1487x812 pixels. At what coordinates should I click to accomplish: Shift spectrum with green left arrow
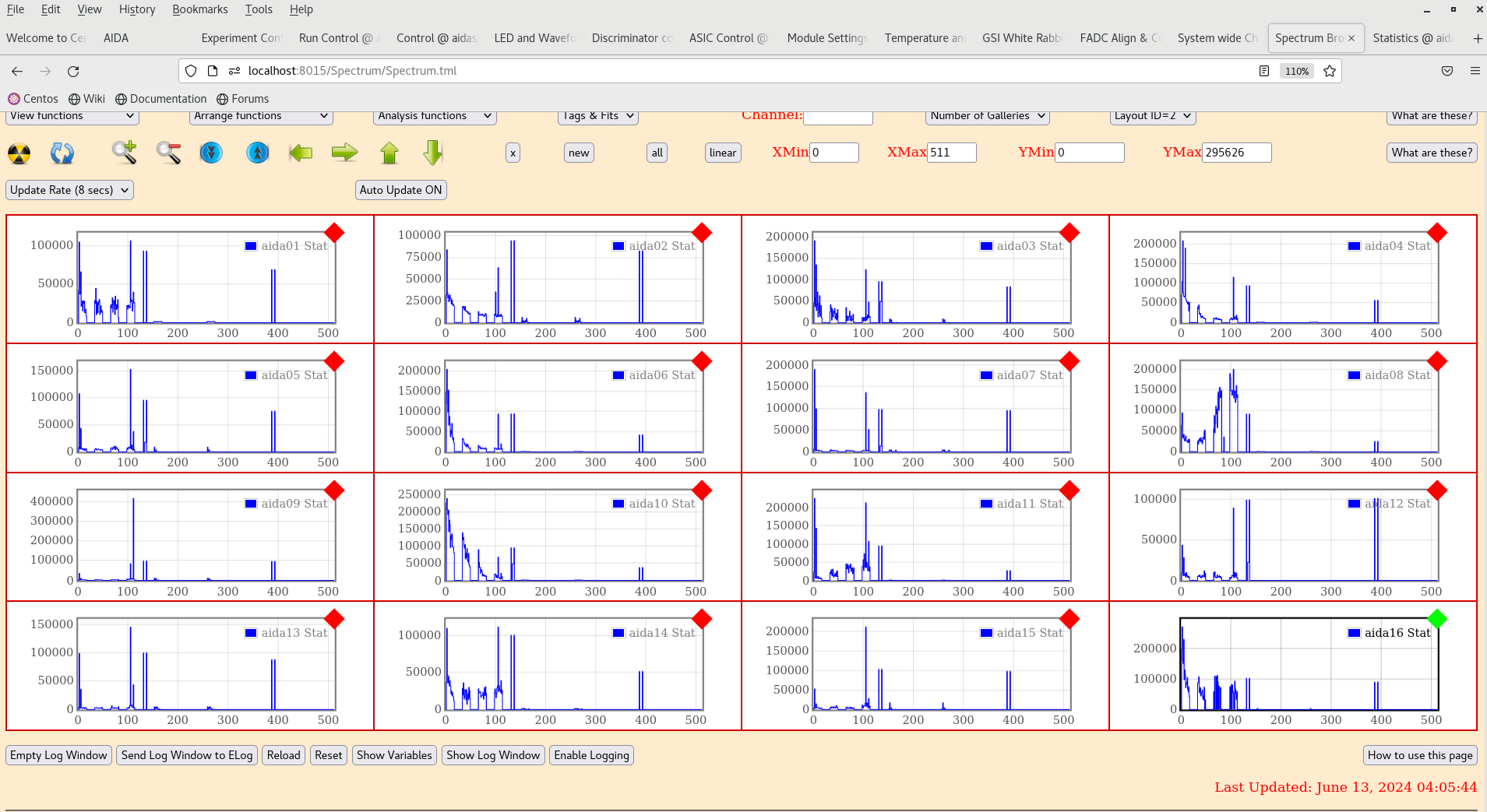tap(301, 153)
